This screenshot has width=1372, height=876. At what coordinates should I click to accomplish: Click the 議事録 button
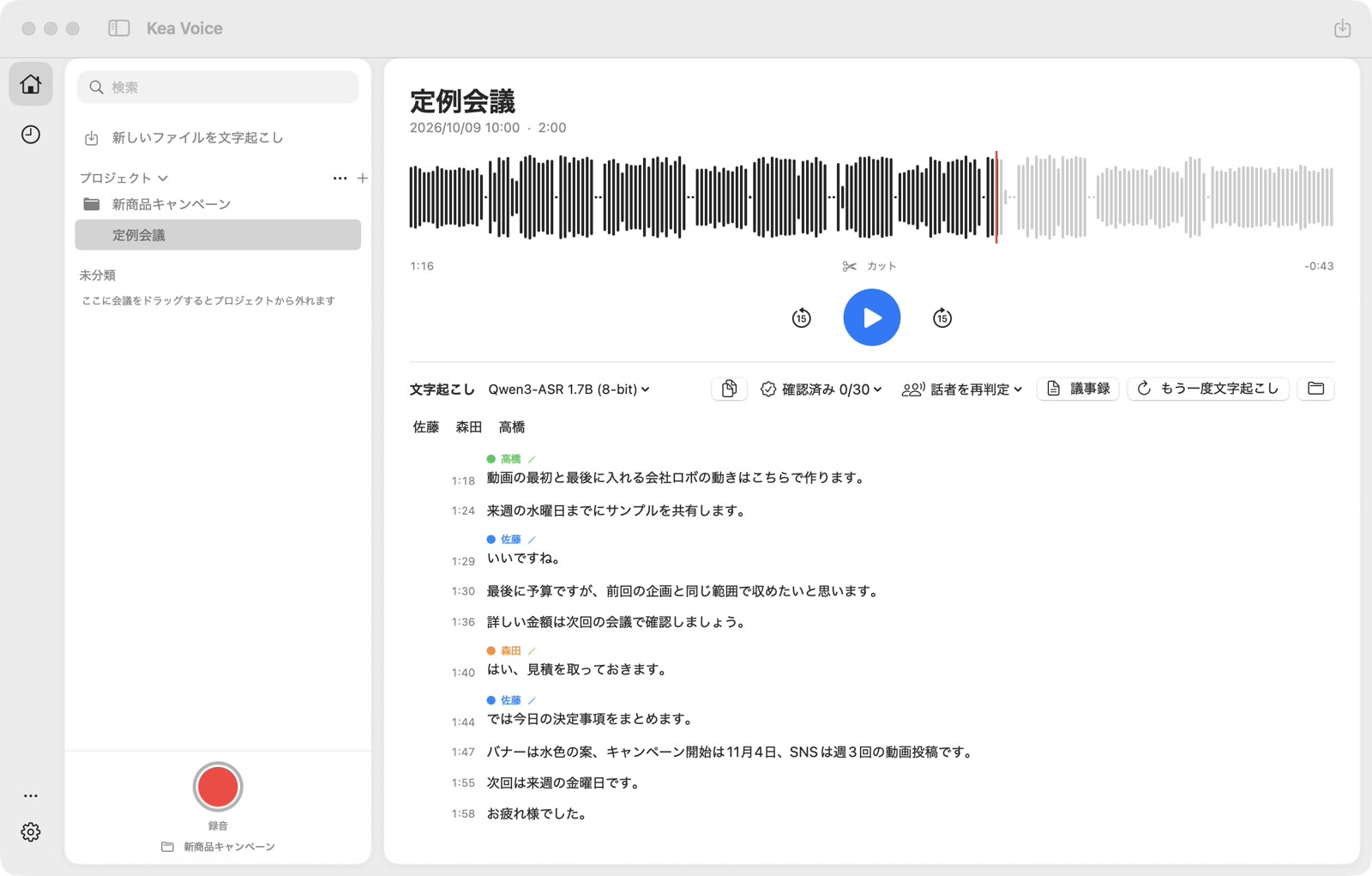pos(1078,389)
